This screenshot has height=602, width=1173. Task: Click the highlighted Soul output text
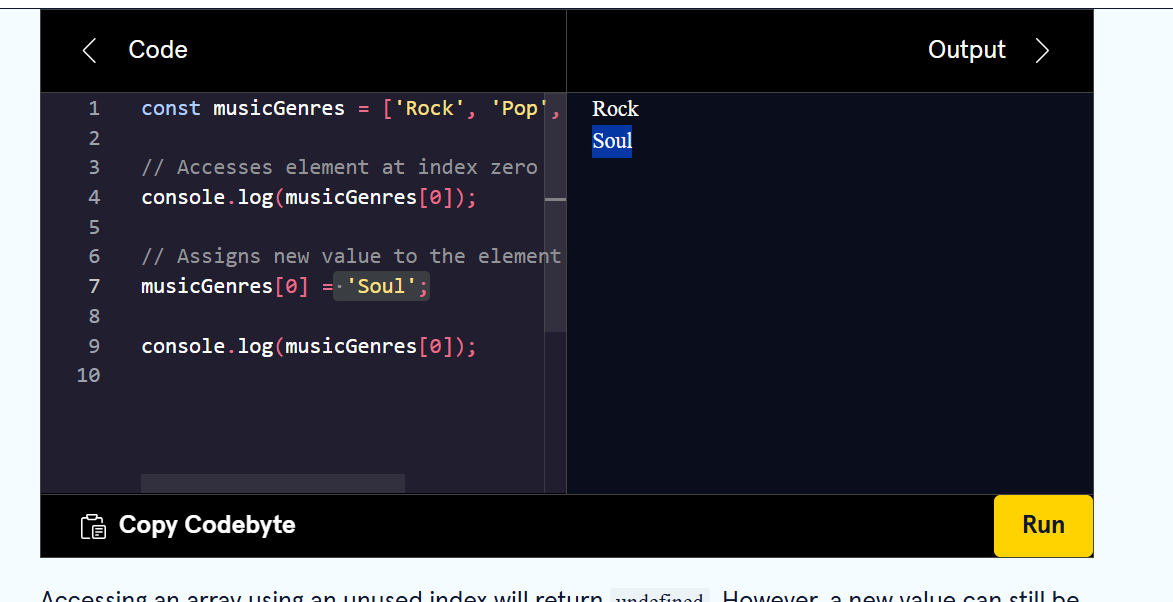coord(612,141)
